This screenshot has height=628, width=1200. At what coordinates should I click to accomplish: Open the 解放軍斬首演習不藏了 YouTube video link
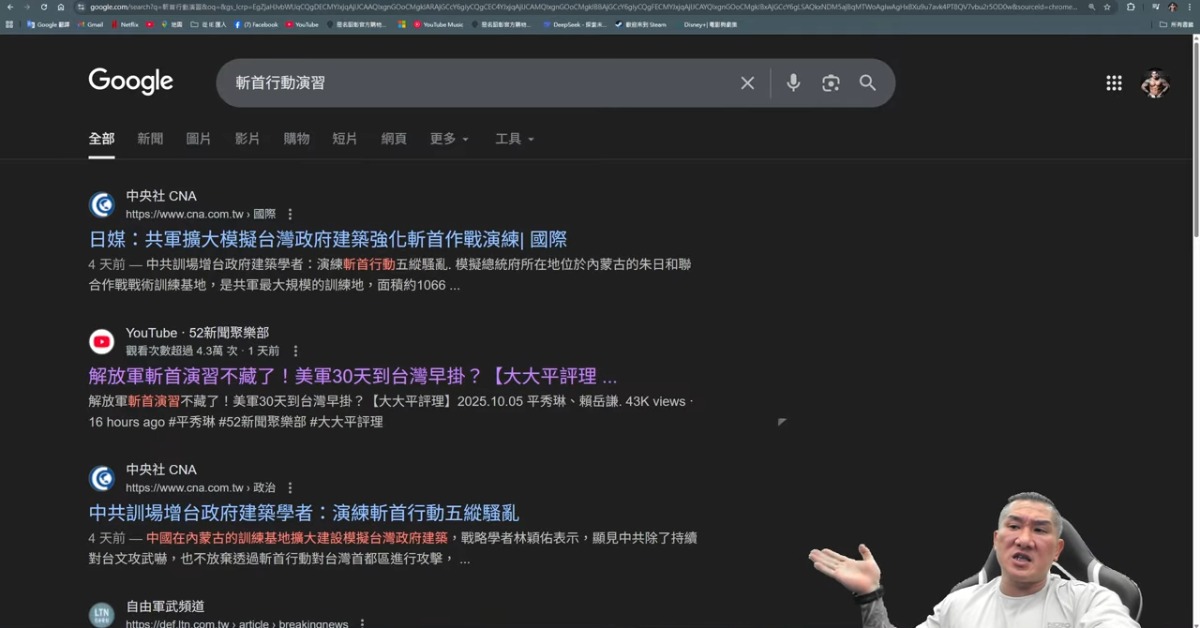point(352,376)
